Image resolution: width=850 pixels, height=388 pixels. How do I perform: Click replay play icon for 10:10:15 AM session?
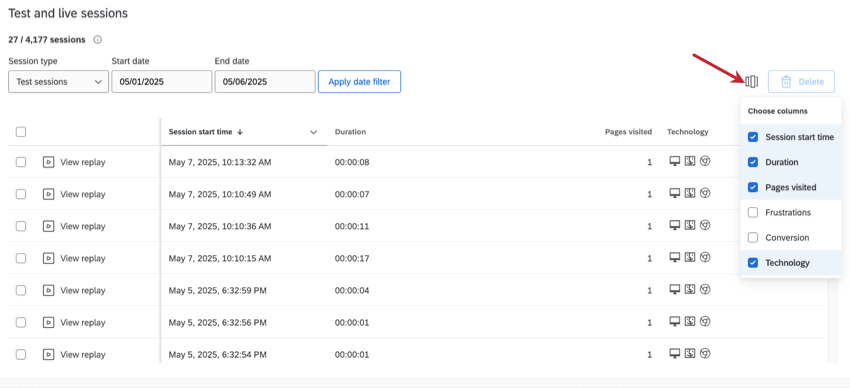(48, 258)
